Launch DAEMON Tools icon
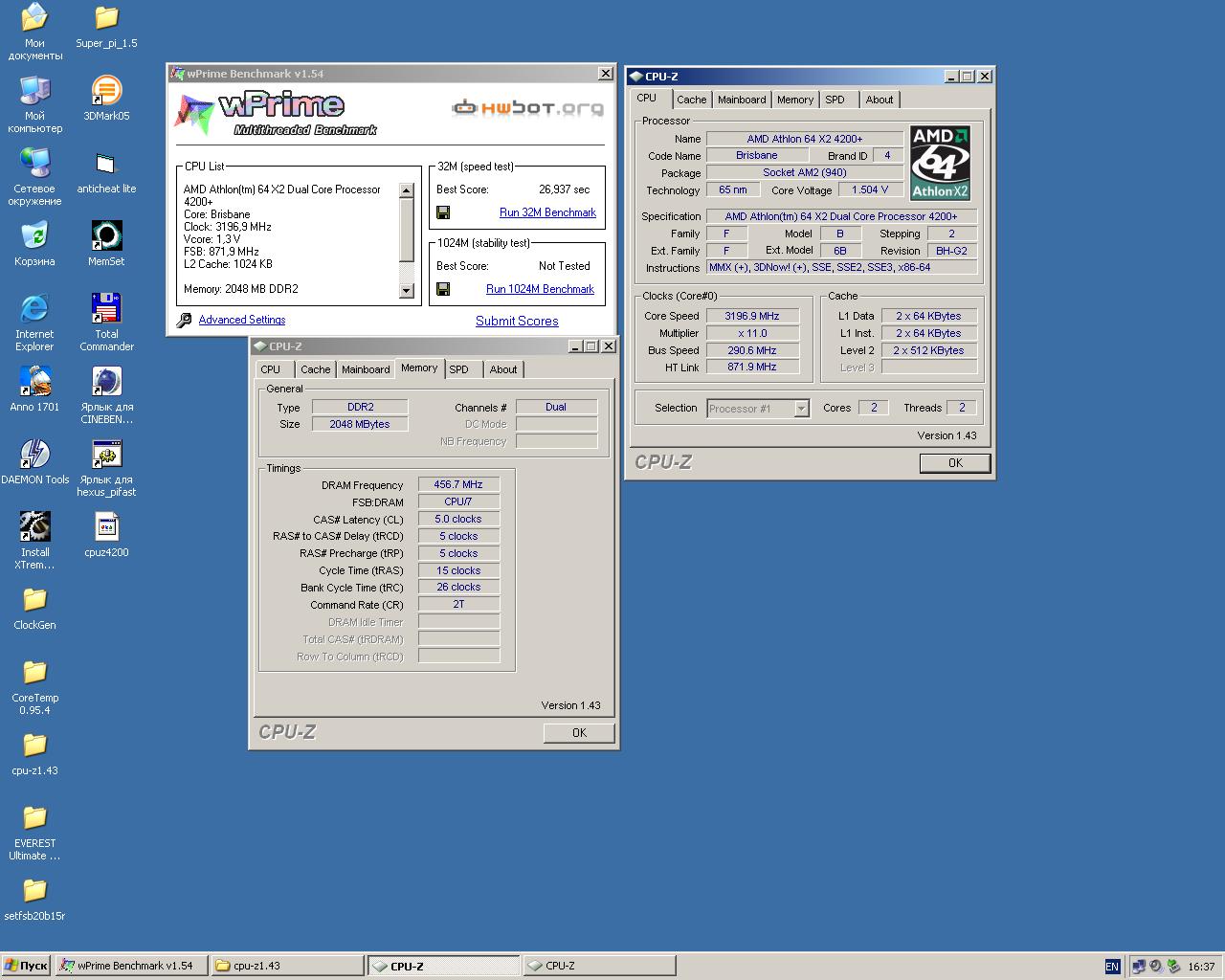Viewport: 1225px width, 980px height. pyautogui.click(x=34, y=462)
